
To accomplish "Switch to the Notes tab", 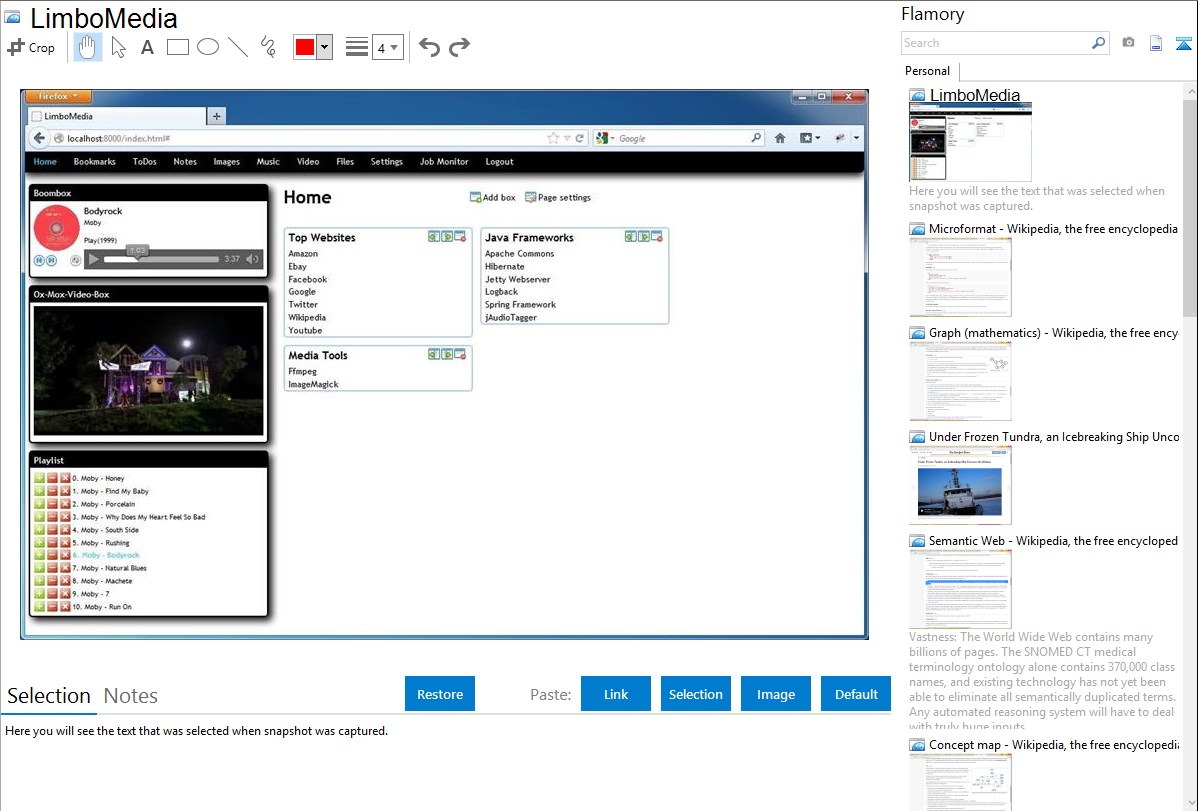I will tap(131, 696).
